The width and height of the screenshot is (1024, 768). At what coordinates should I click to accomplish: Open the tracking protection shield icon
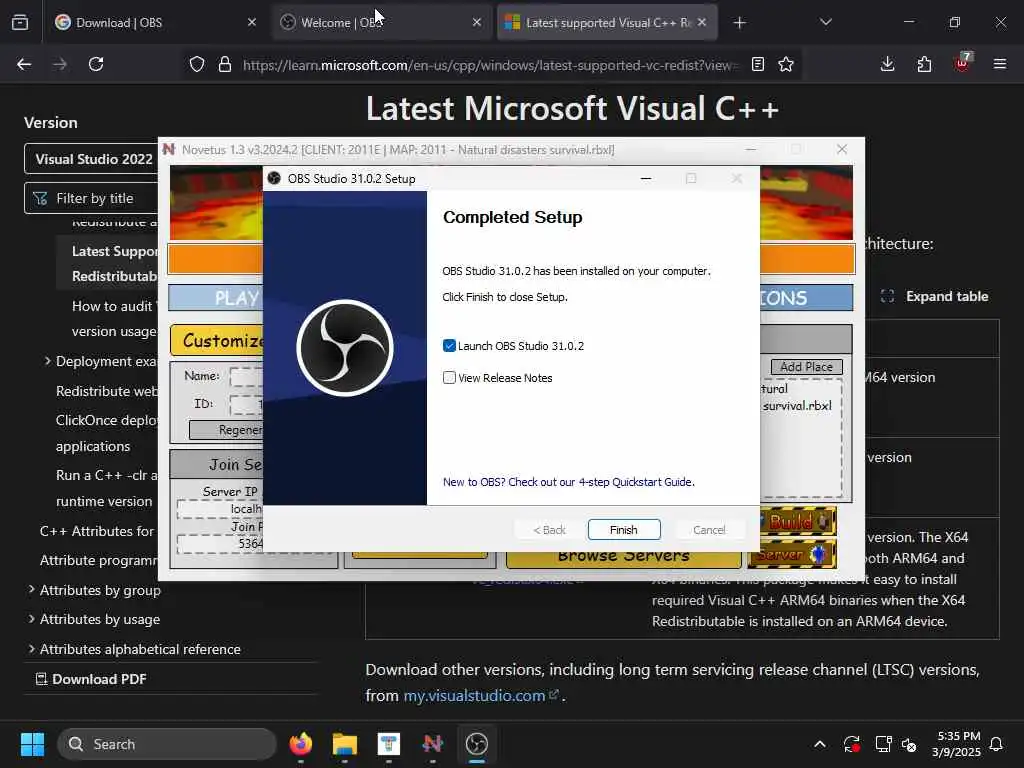(x=197, y=64)
